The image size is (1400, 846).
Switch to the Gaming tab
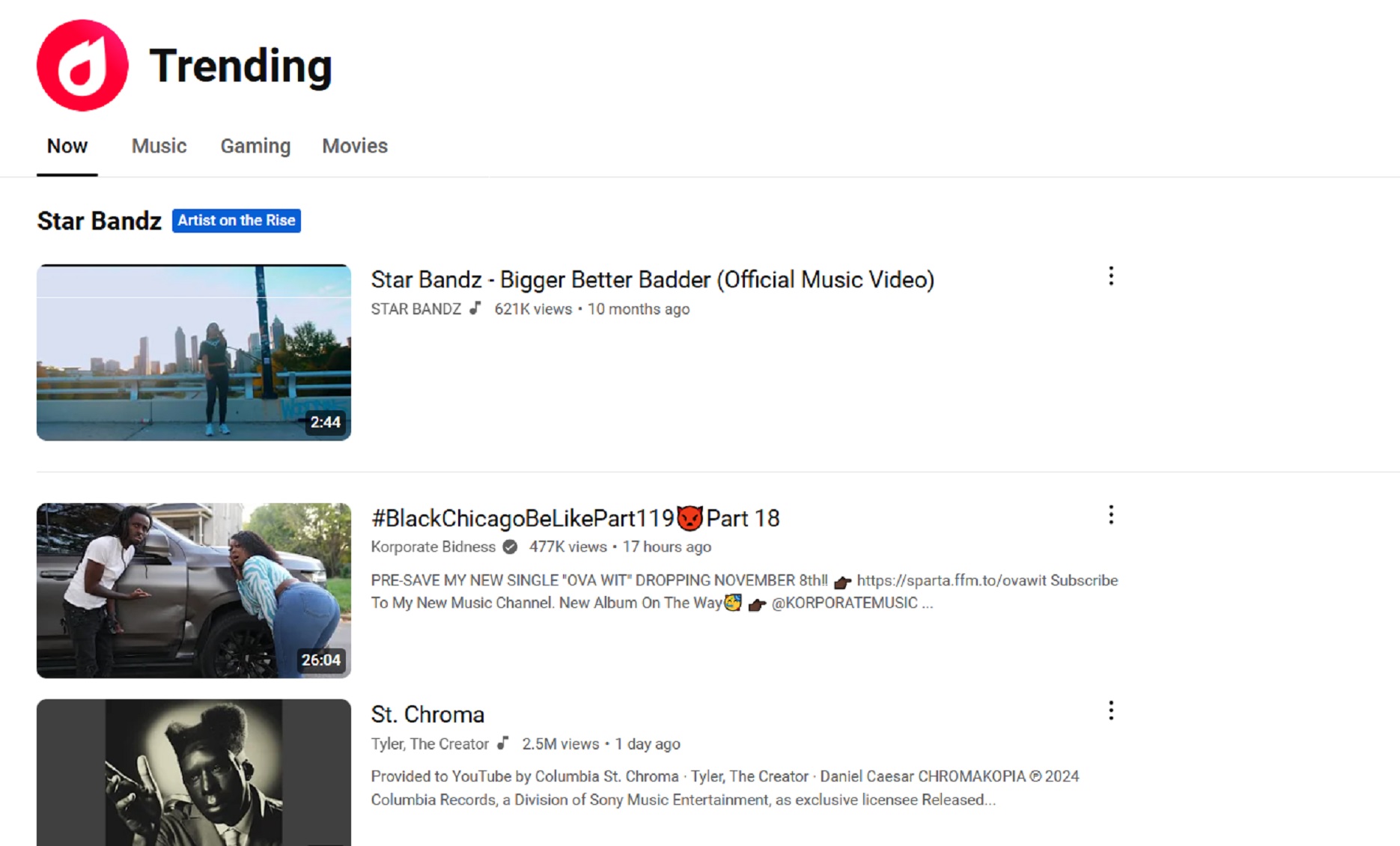(x=255, y=146)
